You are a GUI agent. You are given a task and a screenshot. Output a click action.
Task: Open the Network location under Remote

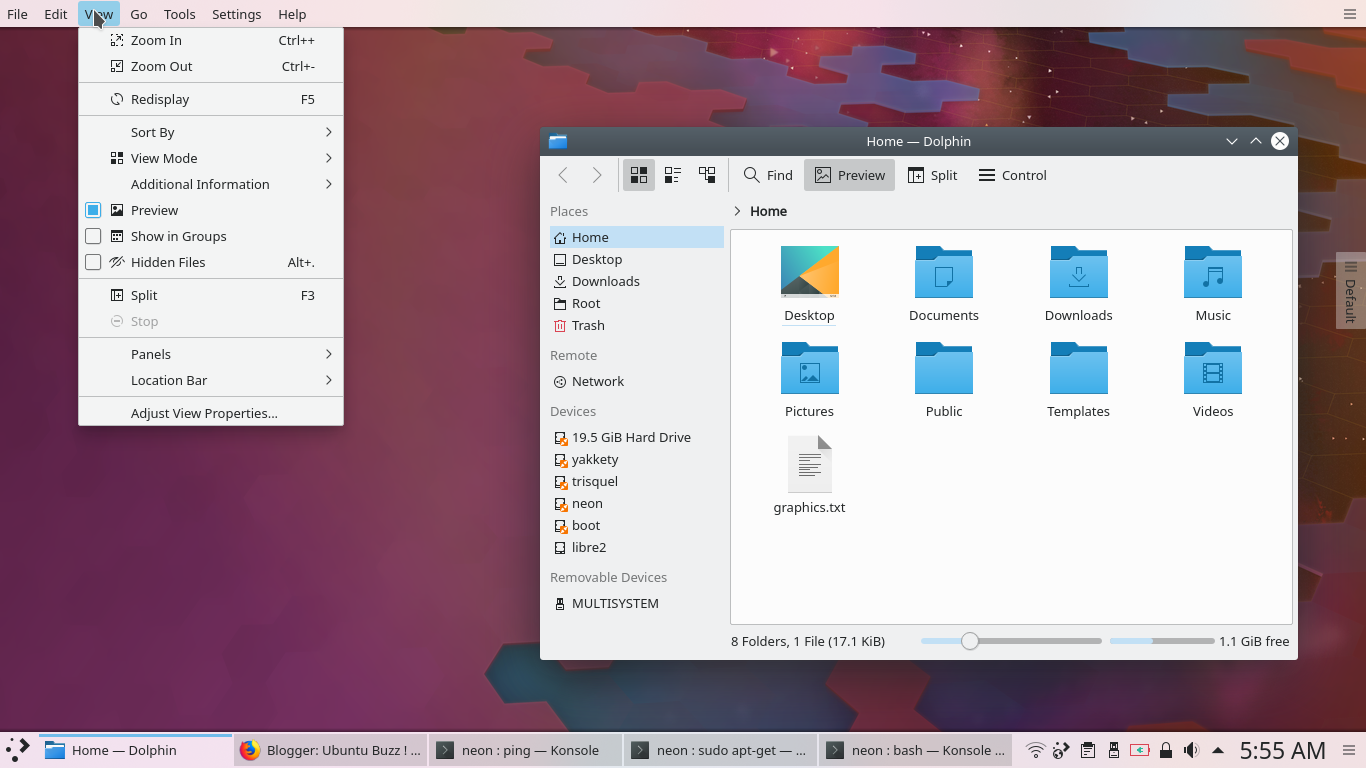coord(597,381)
